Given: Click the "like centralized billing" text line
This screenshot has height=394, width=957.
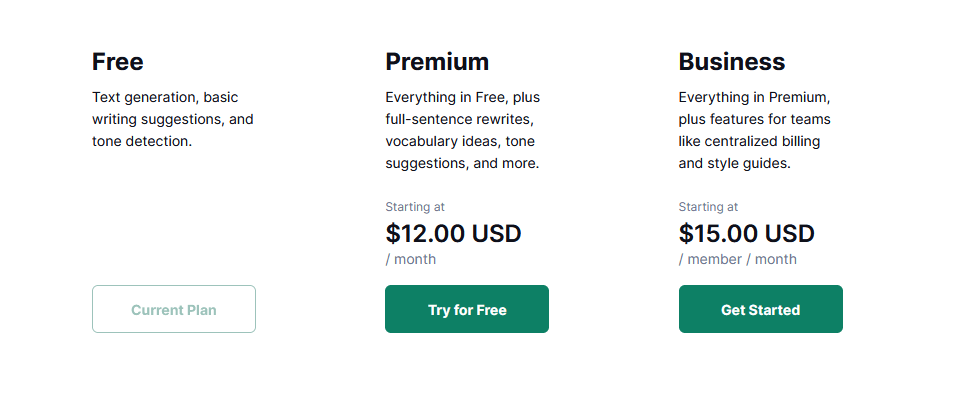Looking at the screenshot, I should click(749, 141).
